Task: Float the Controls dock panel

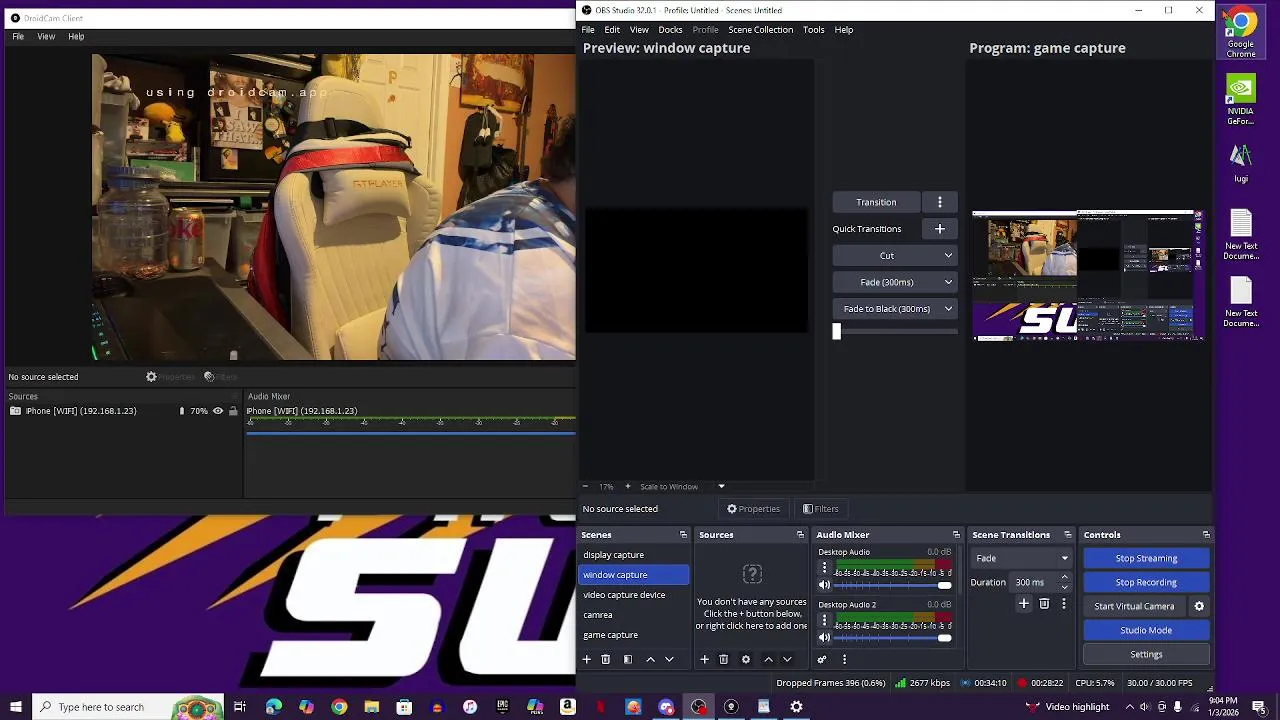Action: coord(1206,535)
